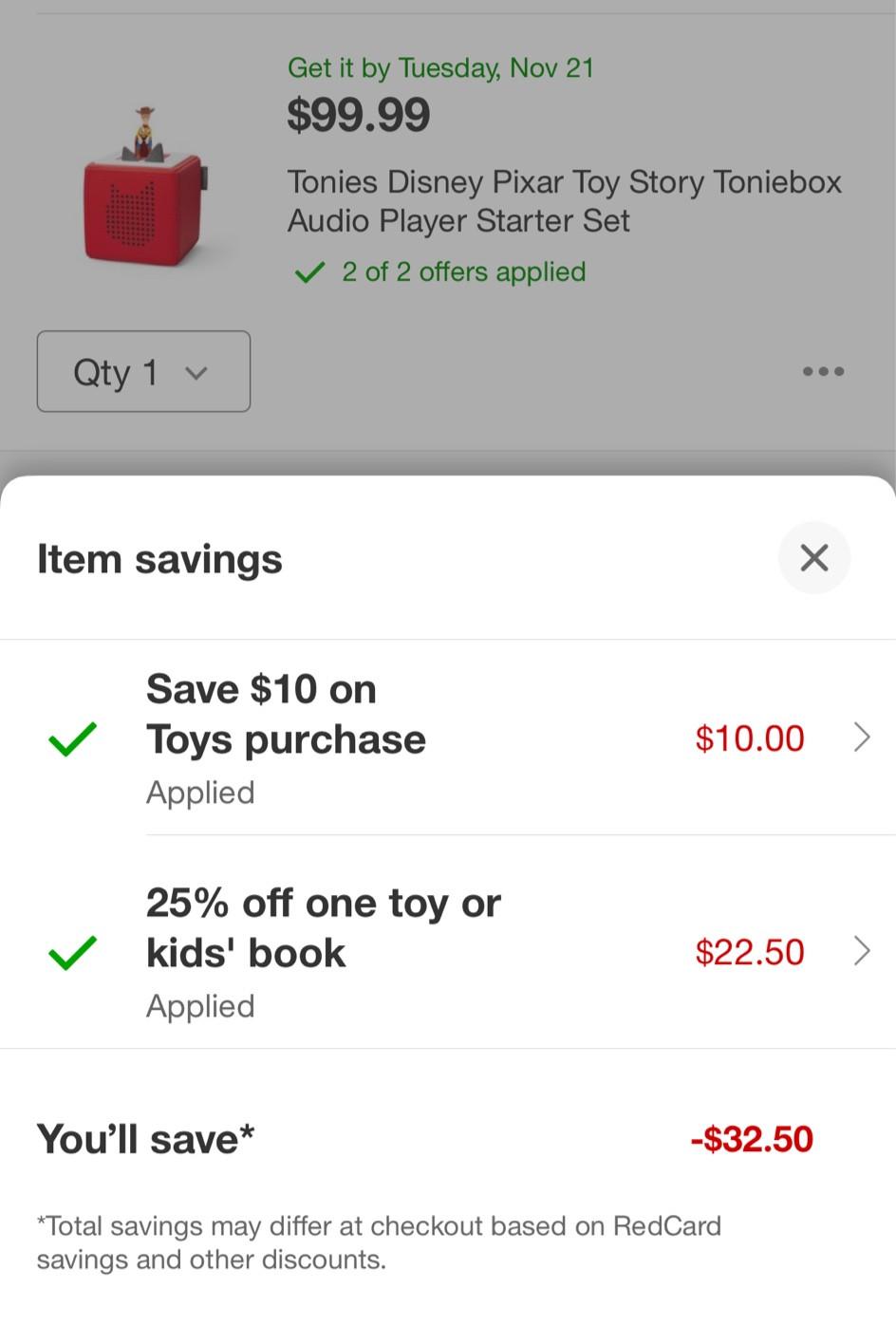This screenshot has width=896, height=1344.
Task: Click the green checkmark beside Save $10 offer
Action: 72,739
